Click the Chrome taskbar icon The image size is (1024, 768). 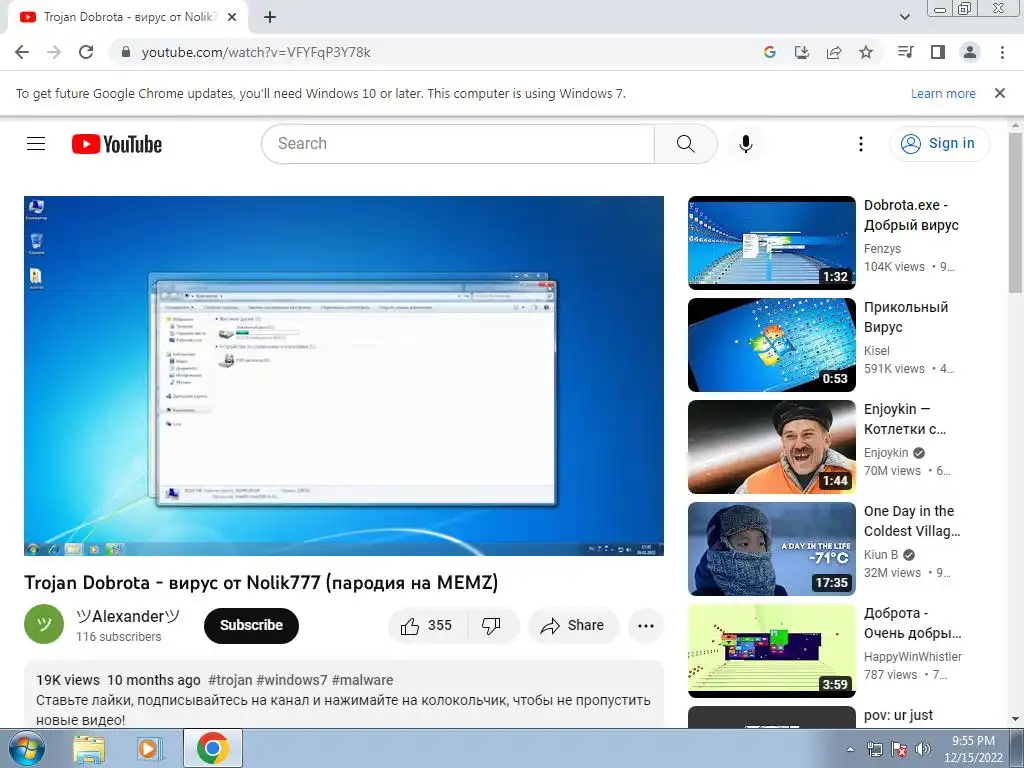[212, 748]
